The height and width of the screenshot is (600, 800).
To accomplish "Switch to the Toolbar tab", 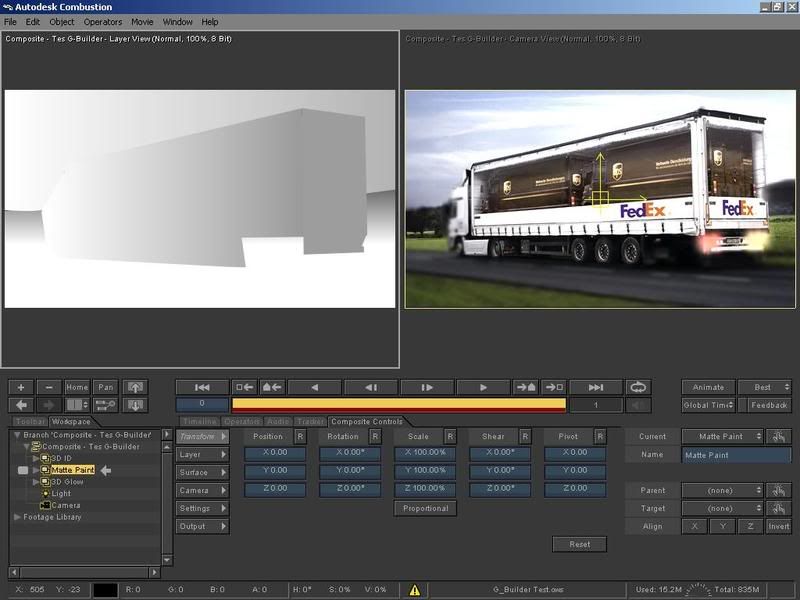I will [30, 421].
